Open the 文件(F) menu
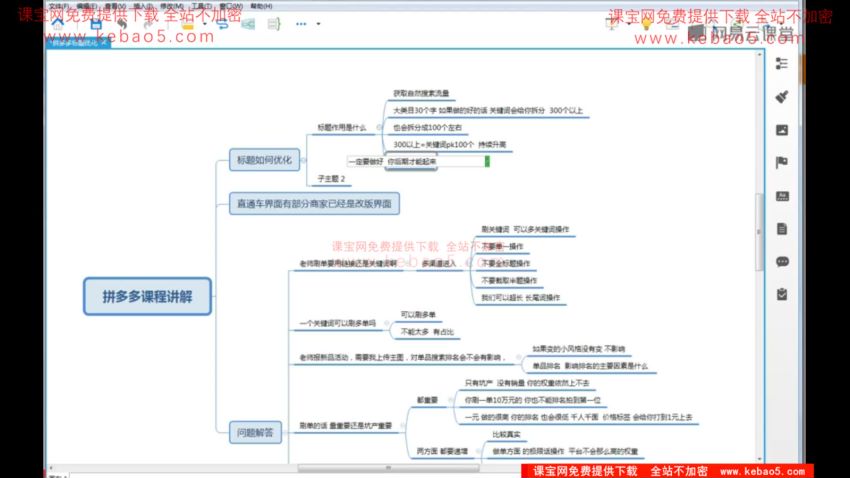Viewport: 850px width, 478px height. click(59, 6)
